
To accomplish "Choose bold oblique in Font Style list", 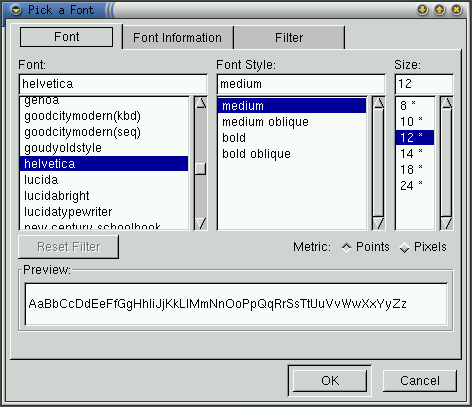I will point(256,154).
